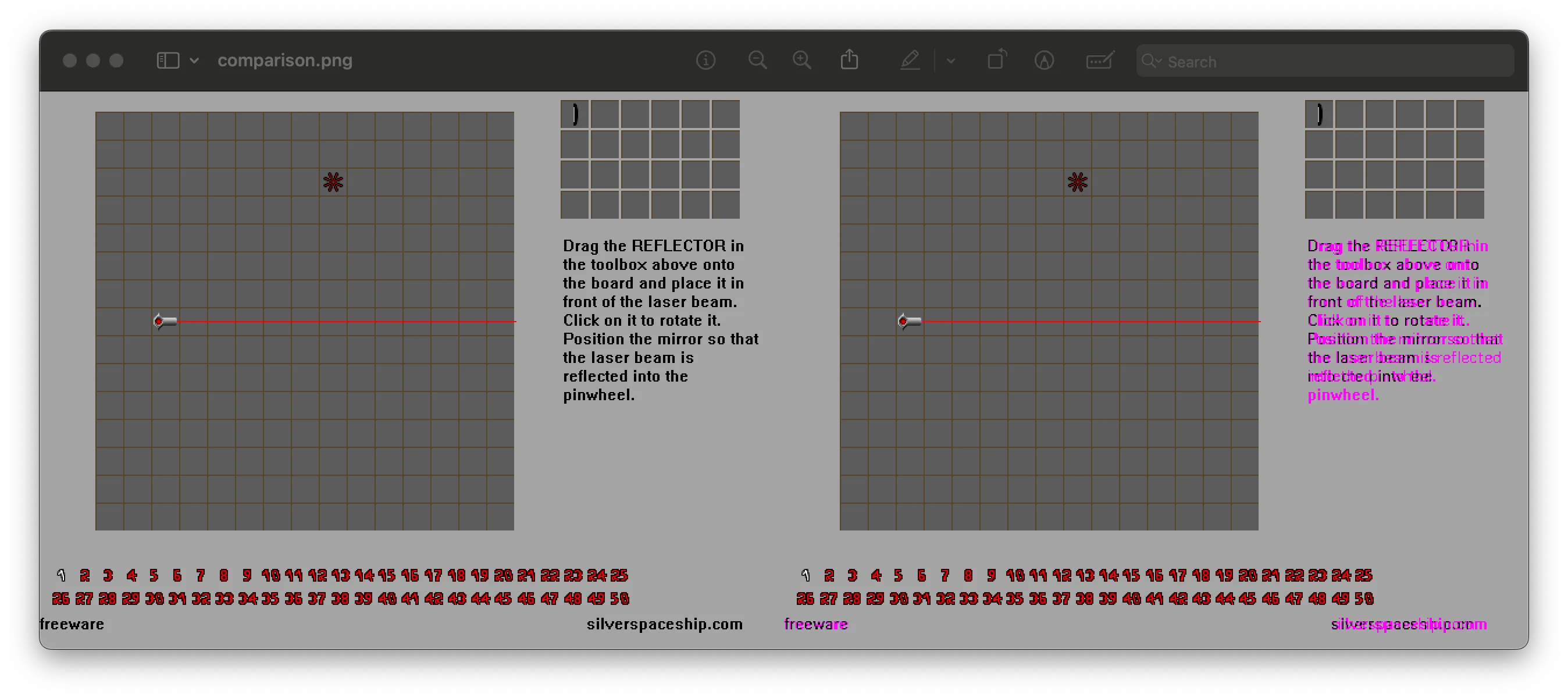Toggle the sidebar panel button

(x=168, y=60)
